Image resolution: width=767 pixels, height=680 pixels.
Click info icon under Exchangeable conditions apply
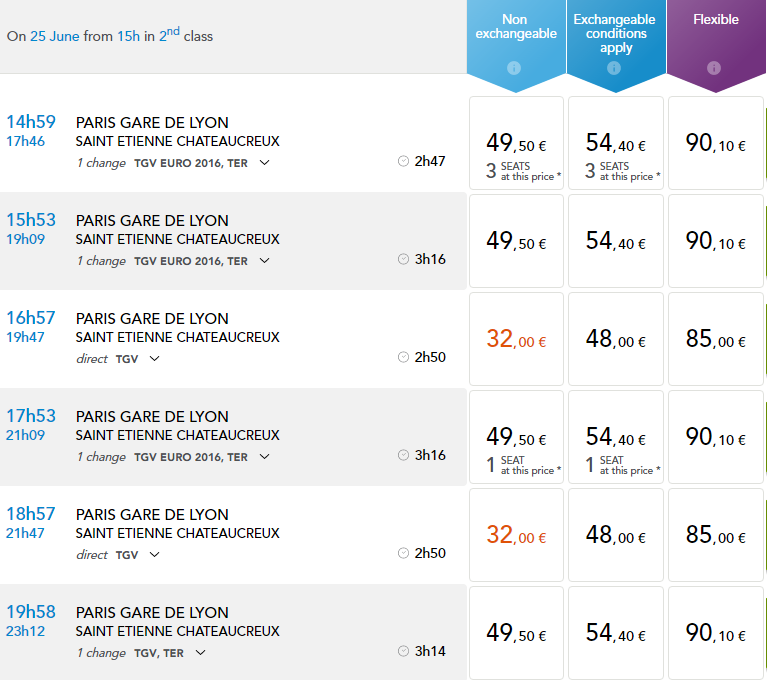pos(614,68)
